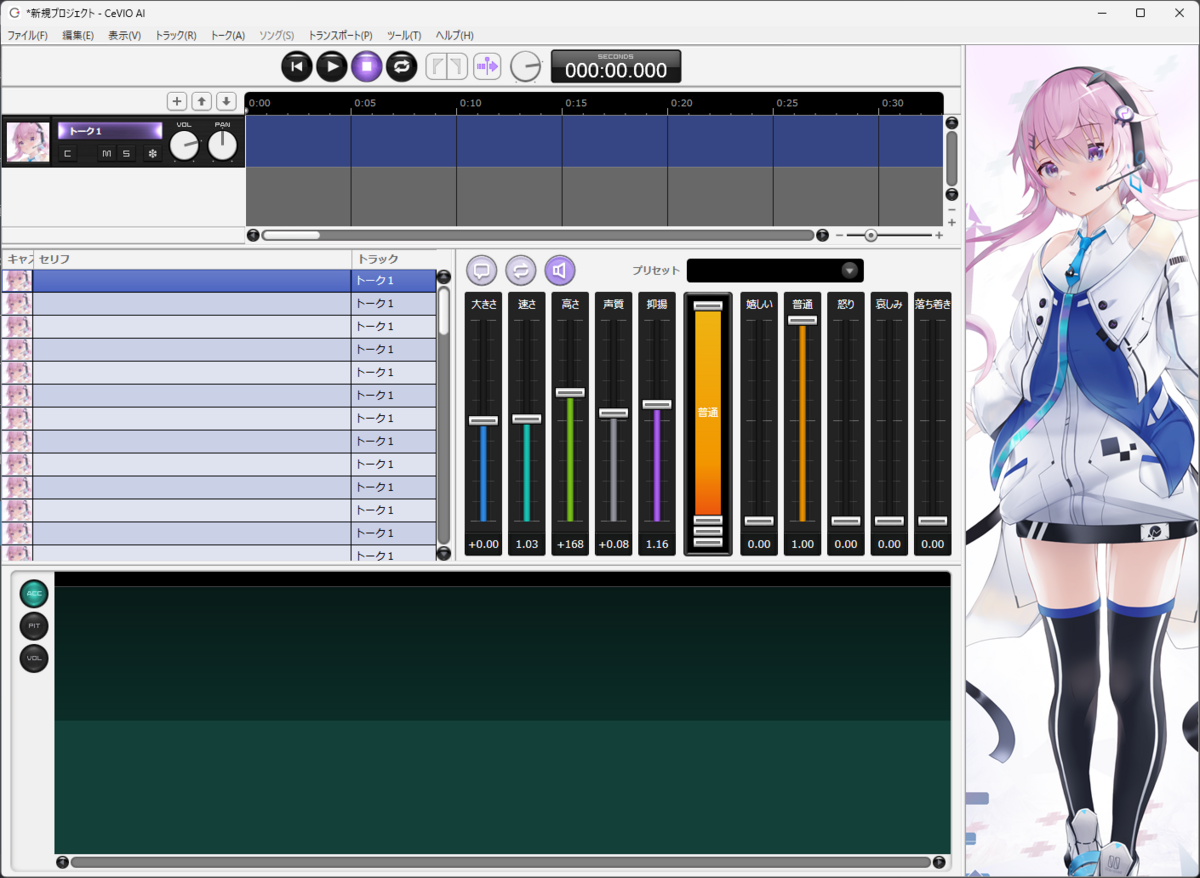Image resolution: width=1200 pixels, height=878 pixels.
Task: Click the loop range markers icon
Action: [x=446, y=67]
